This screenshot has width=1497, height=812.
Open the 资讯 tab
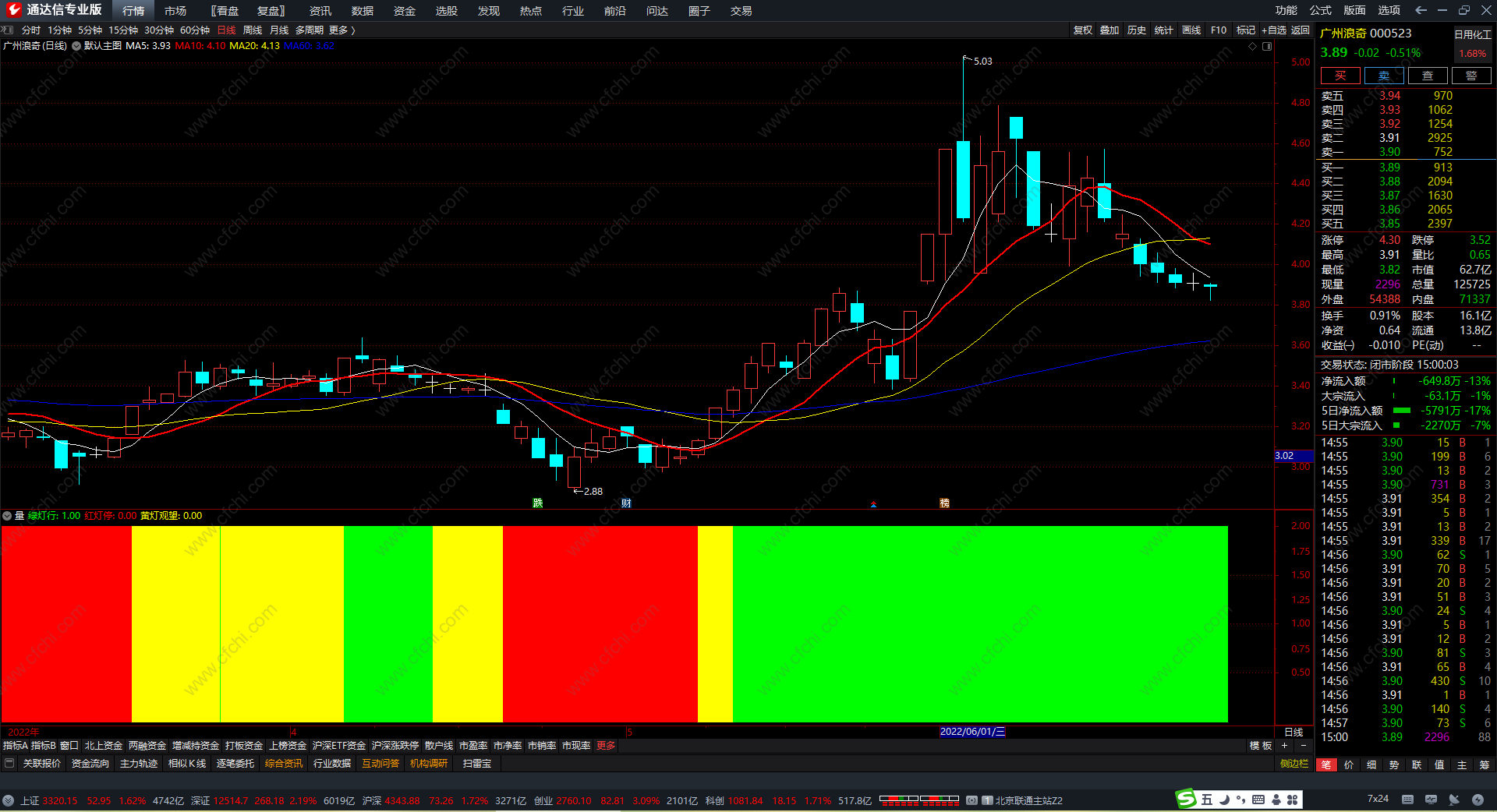[320, 11]
